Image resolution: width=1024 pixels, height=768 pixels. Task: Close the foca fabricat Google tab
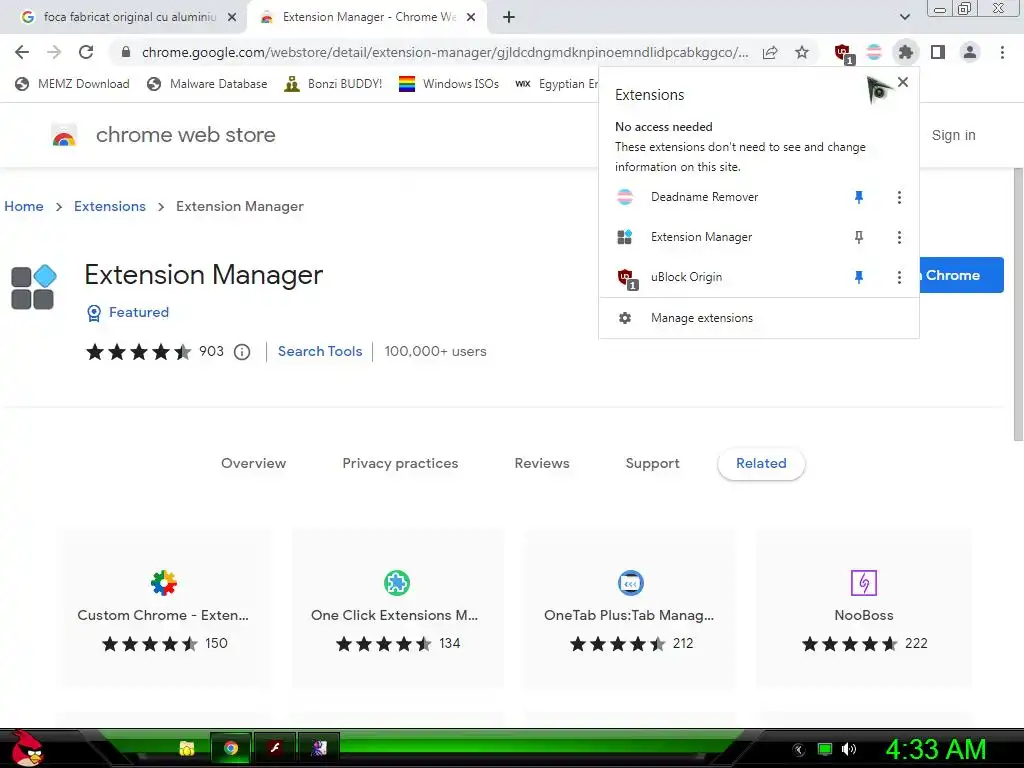tap(232, 17)
